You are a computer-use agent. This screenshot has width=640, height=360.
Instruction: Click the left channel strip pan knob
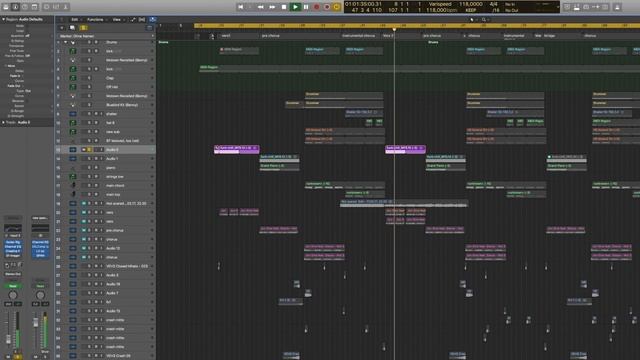[x=13, y=295]
